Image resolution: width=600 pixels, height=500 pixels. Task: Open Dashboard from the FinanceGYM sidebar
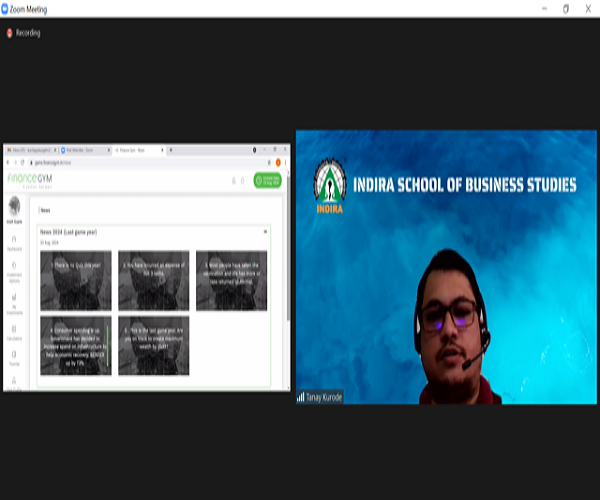(x=14, y=244)
